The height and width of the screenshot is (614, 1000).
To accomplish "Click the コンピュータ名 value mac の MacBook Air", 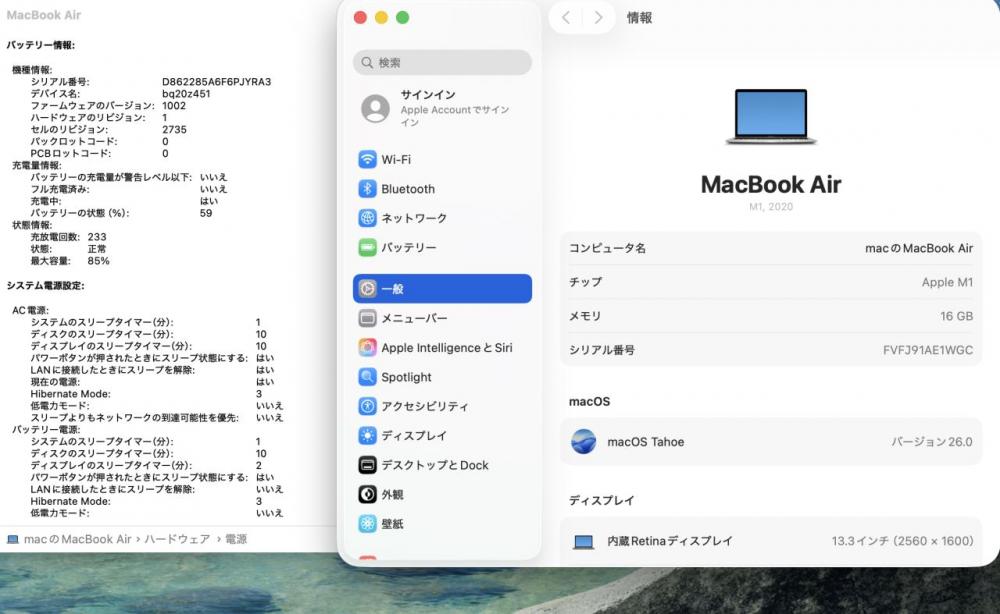I will (918, 248).
